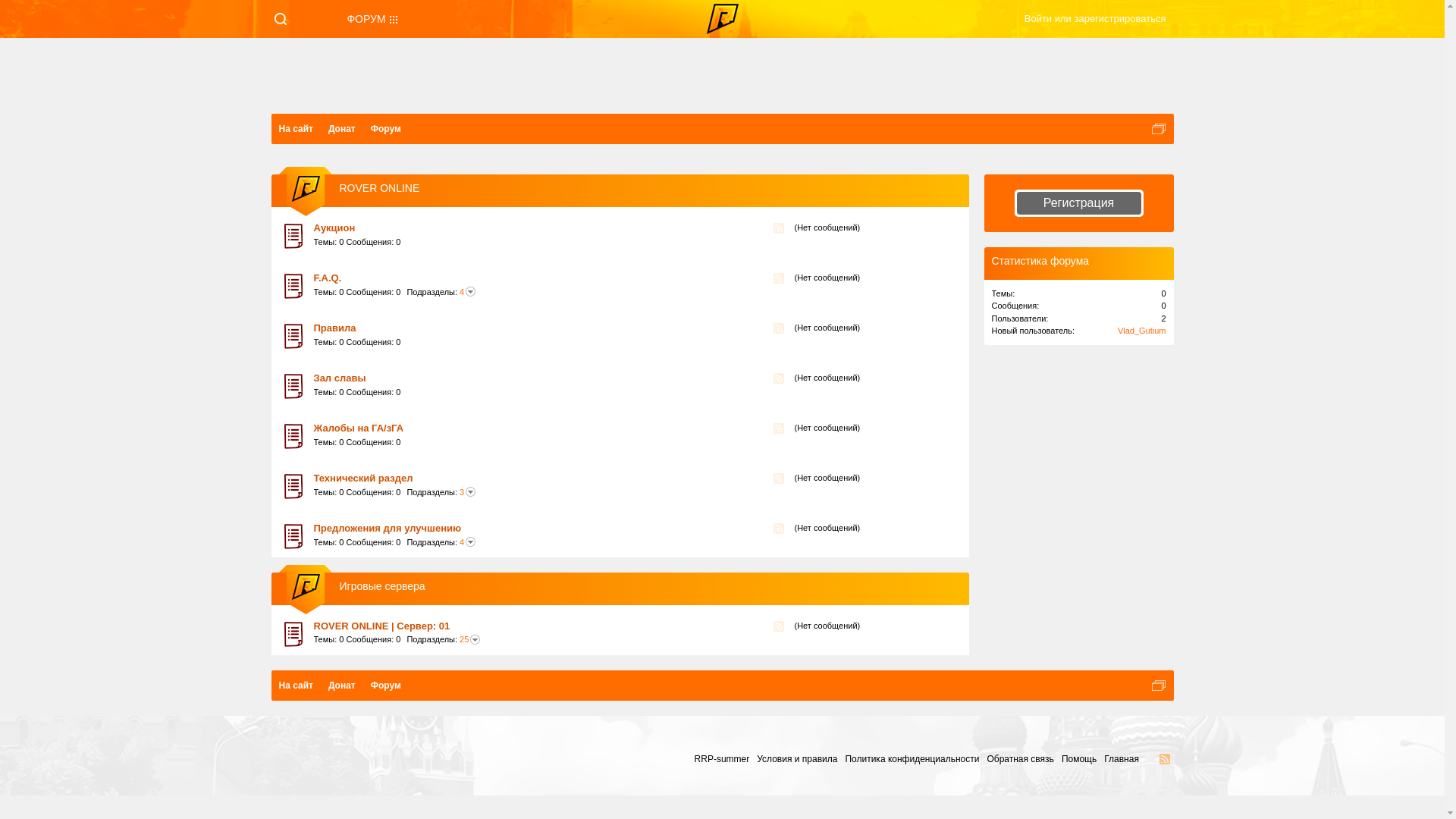
Task: Select На сайт in bottom navigation bar
Action: coord(296,686)
